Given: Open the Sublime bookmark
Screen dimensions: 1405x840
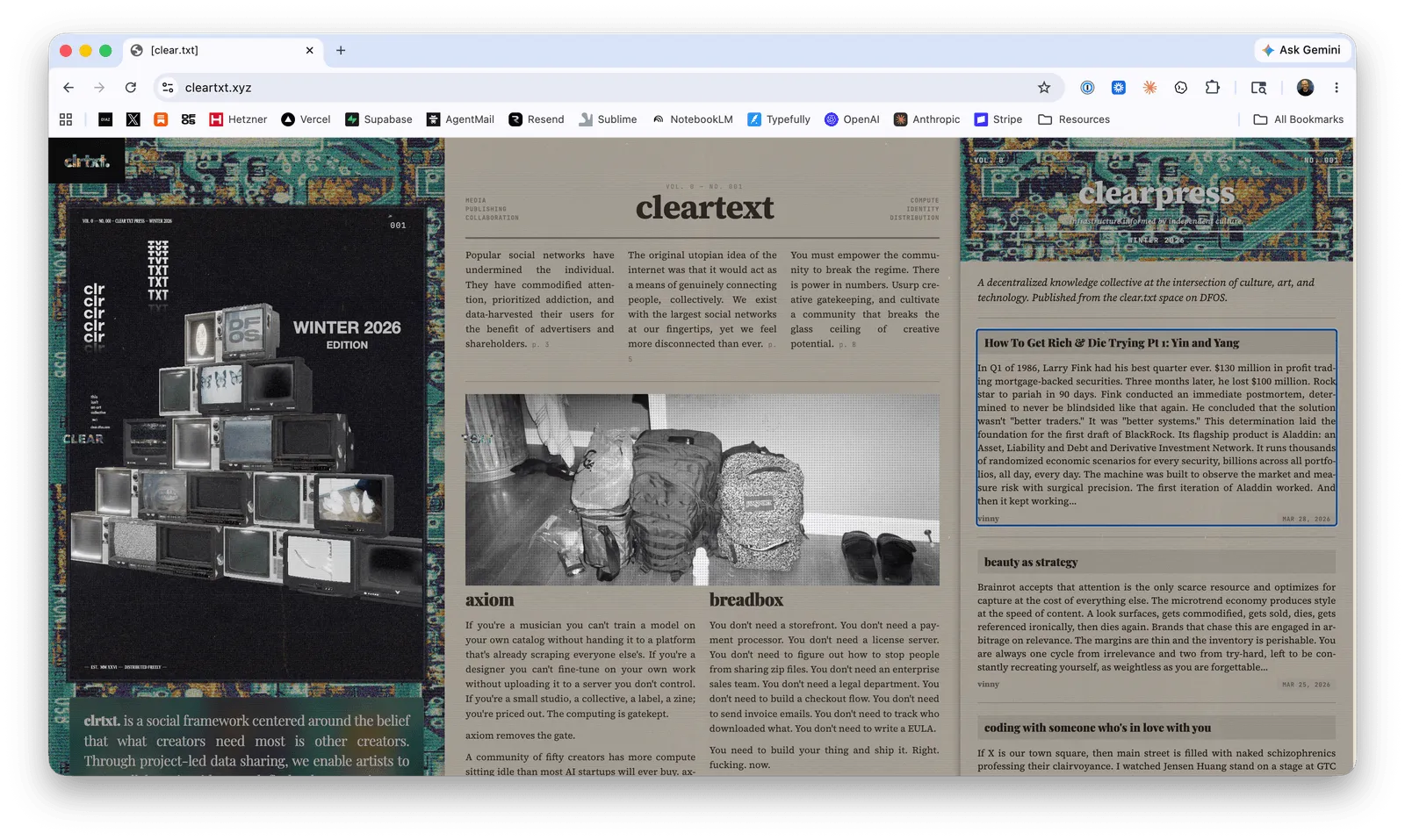Looking at the screenshot, I should (x=608, y=119).
